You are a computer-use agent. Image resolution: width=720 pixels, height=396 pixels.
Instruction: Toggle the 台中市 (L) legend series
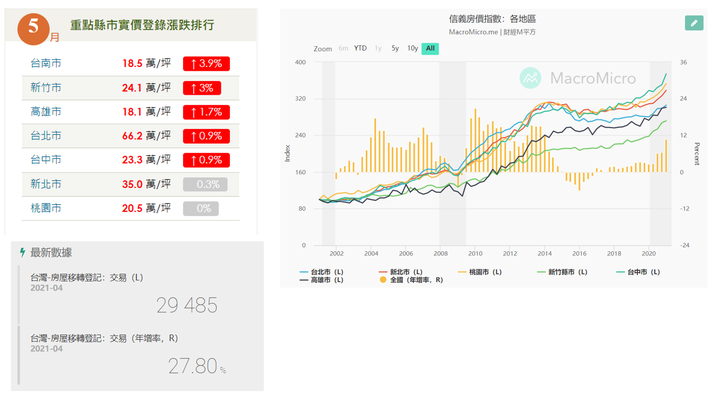[638, 272]
